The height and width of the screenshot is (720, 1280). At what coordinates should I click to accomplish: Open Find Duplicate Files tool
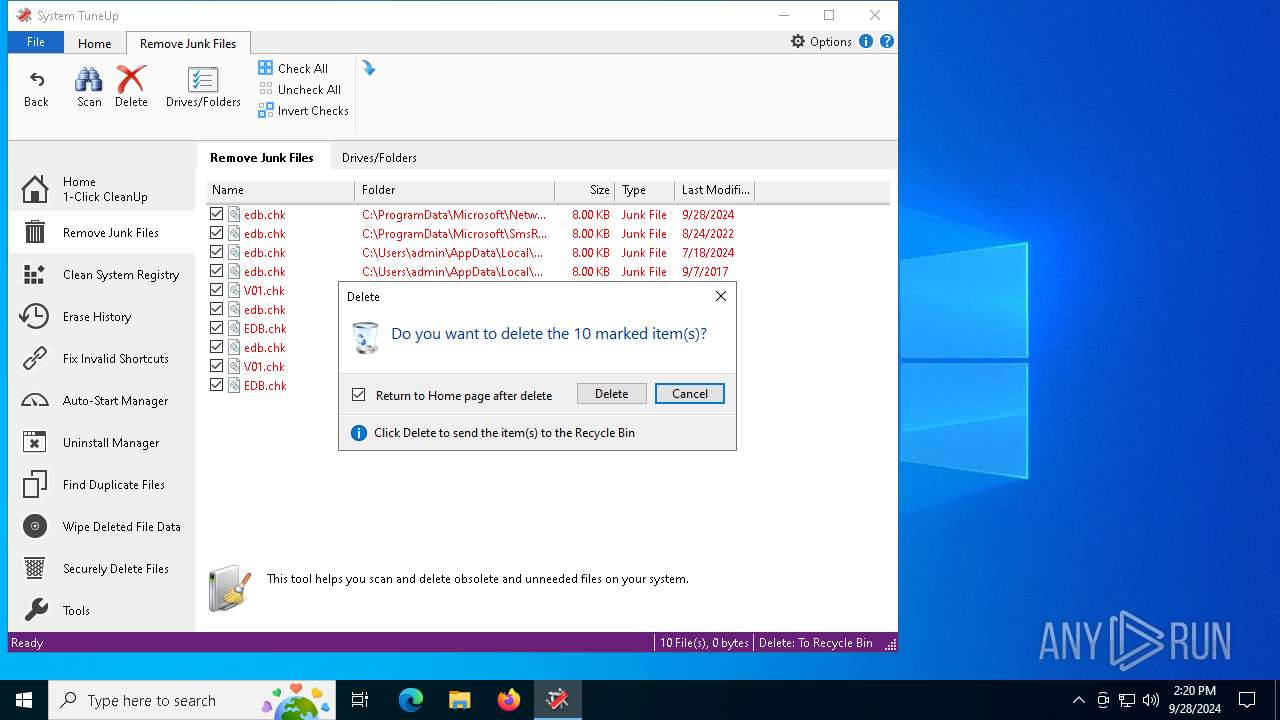point(102,484)
